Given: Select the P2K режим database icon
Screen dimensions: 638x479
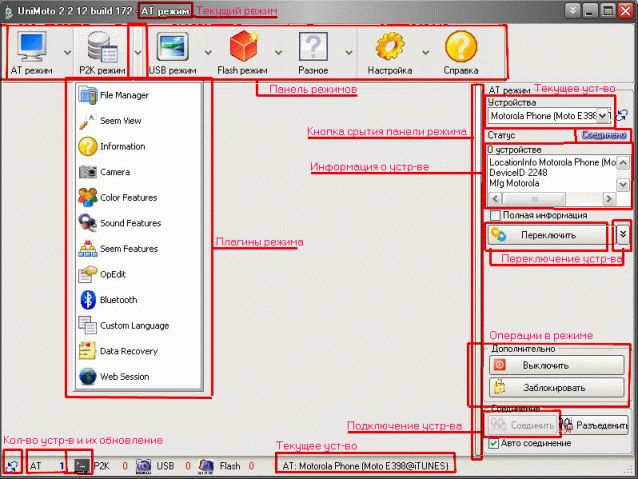Looking at the screenshot, I should click(102, 47).
